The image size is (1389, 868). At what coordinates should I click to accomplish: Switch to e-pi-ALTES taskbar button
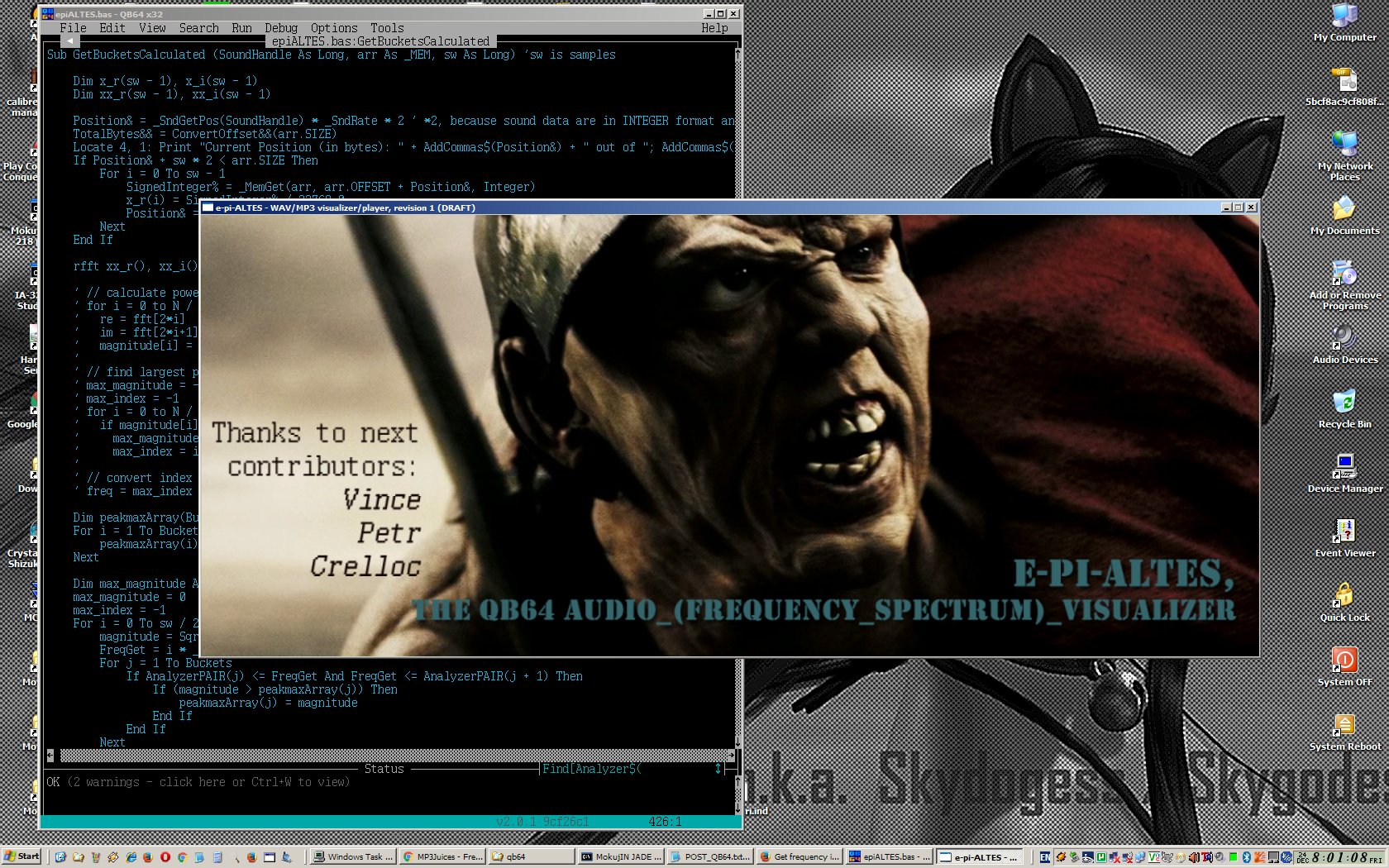pos(980,857)
